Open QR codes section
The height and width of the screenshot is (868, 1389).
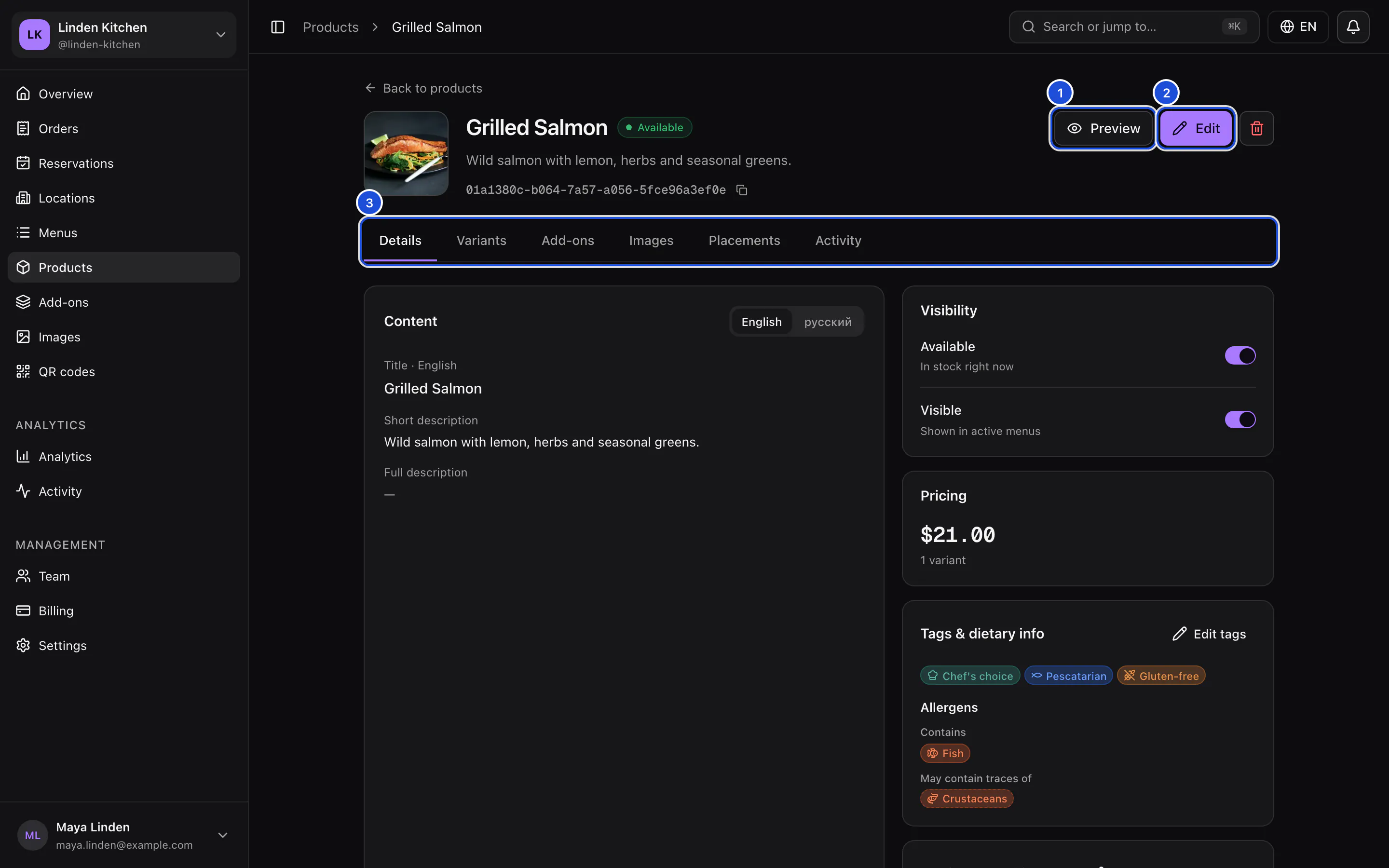[x=124, y=371]
